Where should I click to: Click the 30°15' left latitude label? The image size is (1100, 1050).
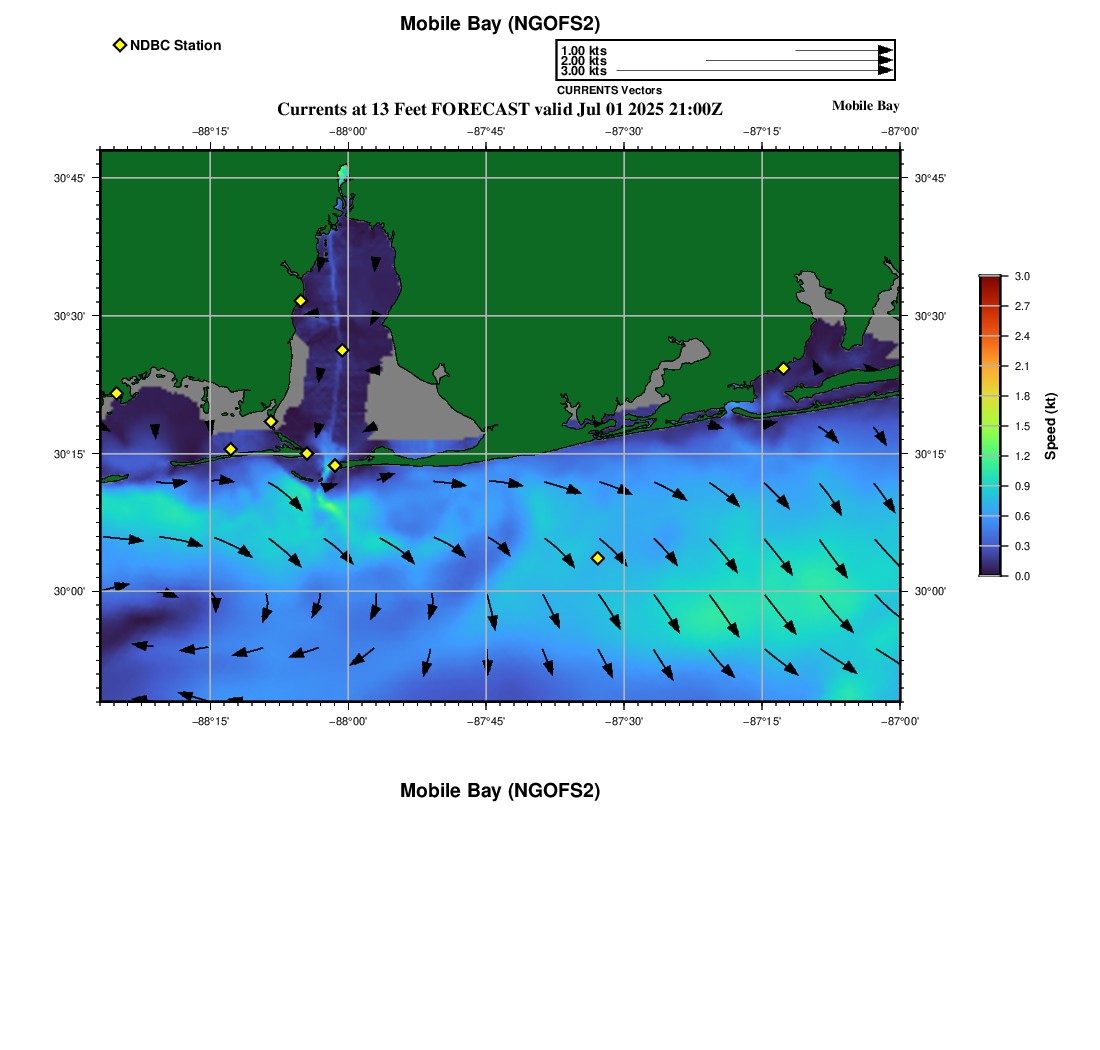coord(69,454)
